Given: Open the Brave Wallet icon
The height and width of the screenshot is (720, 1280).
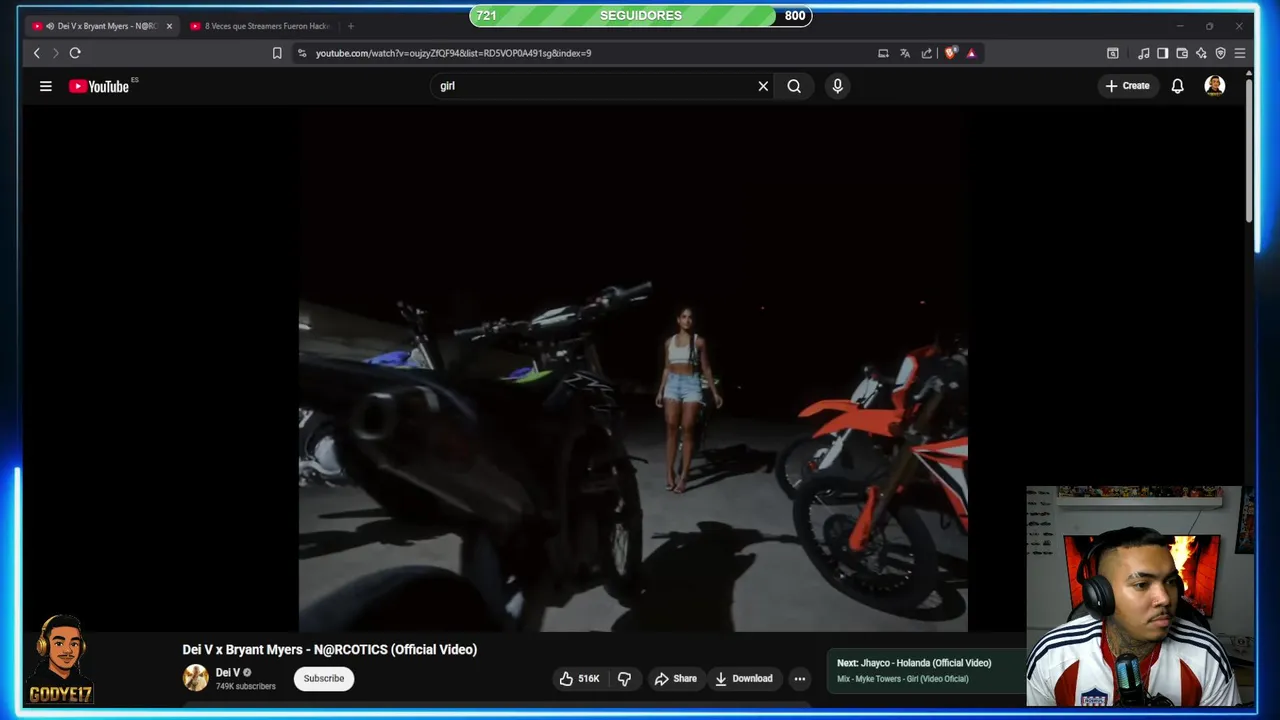Looking at the screenshot, I should (x=1182, y=53).
